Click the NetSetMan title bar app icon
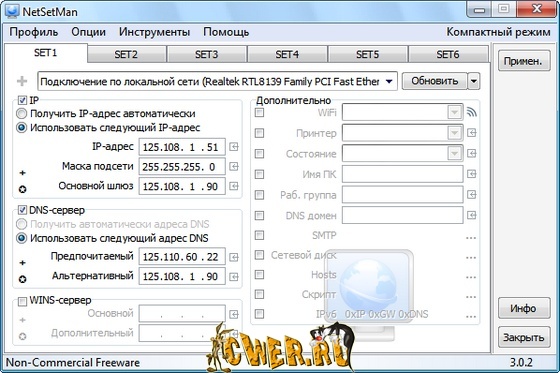The image size is (560, 373). point(12,11)
